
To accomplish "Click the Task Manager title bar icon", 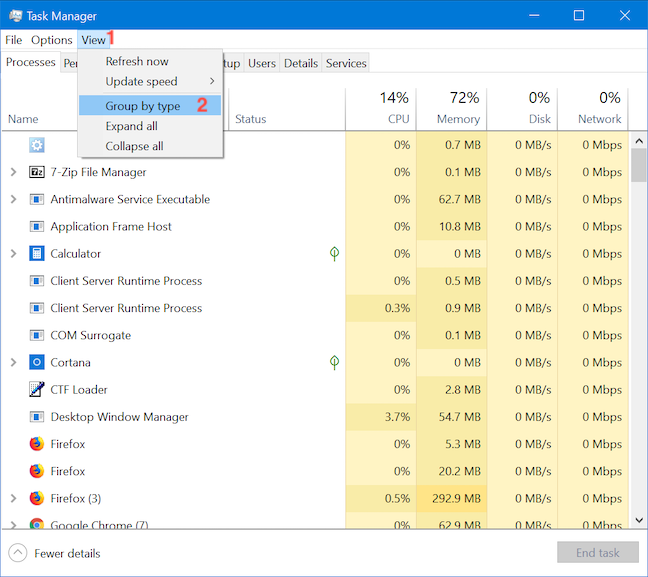I will coord(16,16).
